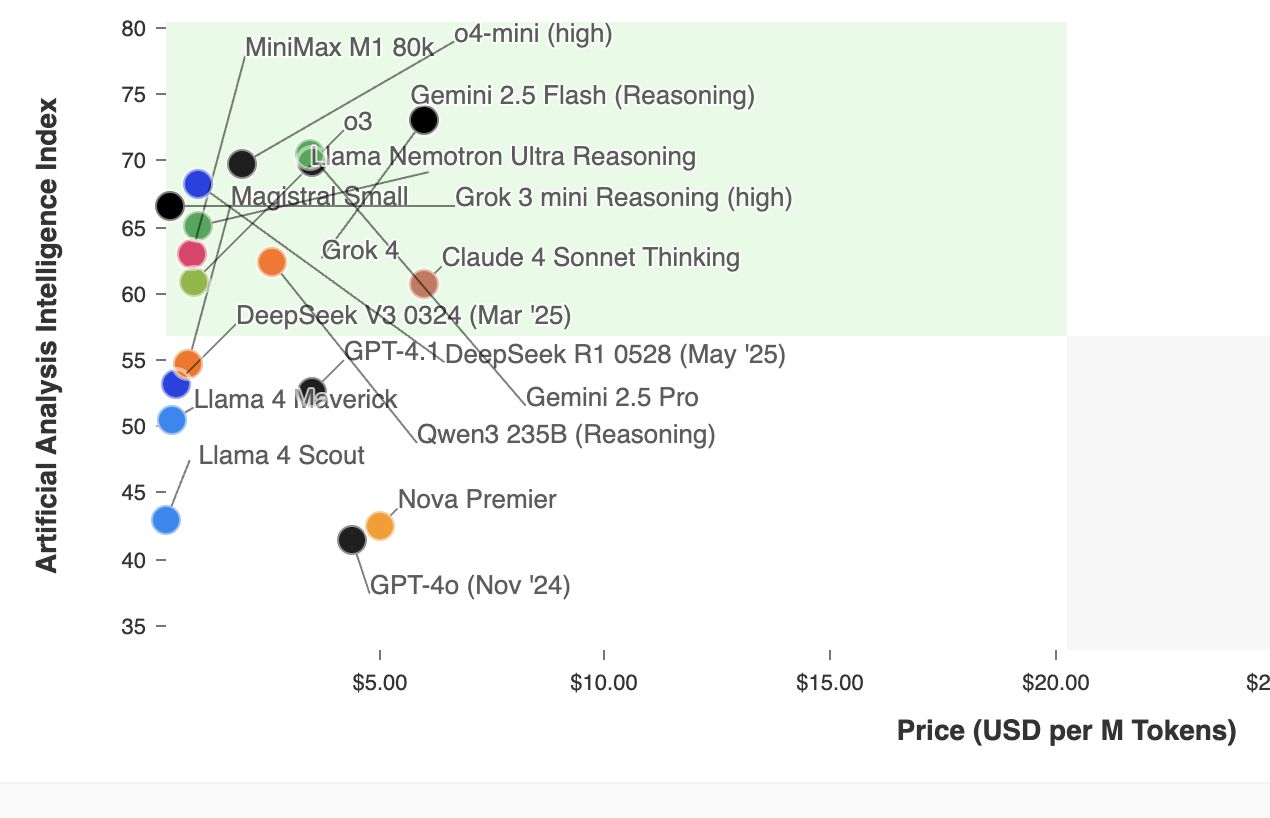Select the olive Llama Nemotron Ultra point
Viewport: 1270px width, 818px height.
(193, 282)
